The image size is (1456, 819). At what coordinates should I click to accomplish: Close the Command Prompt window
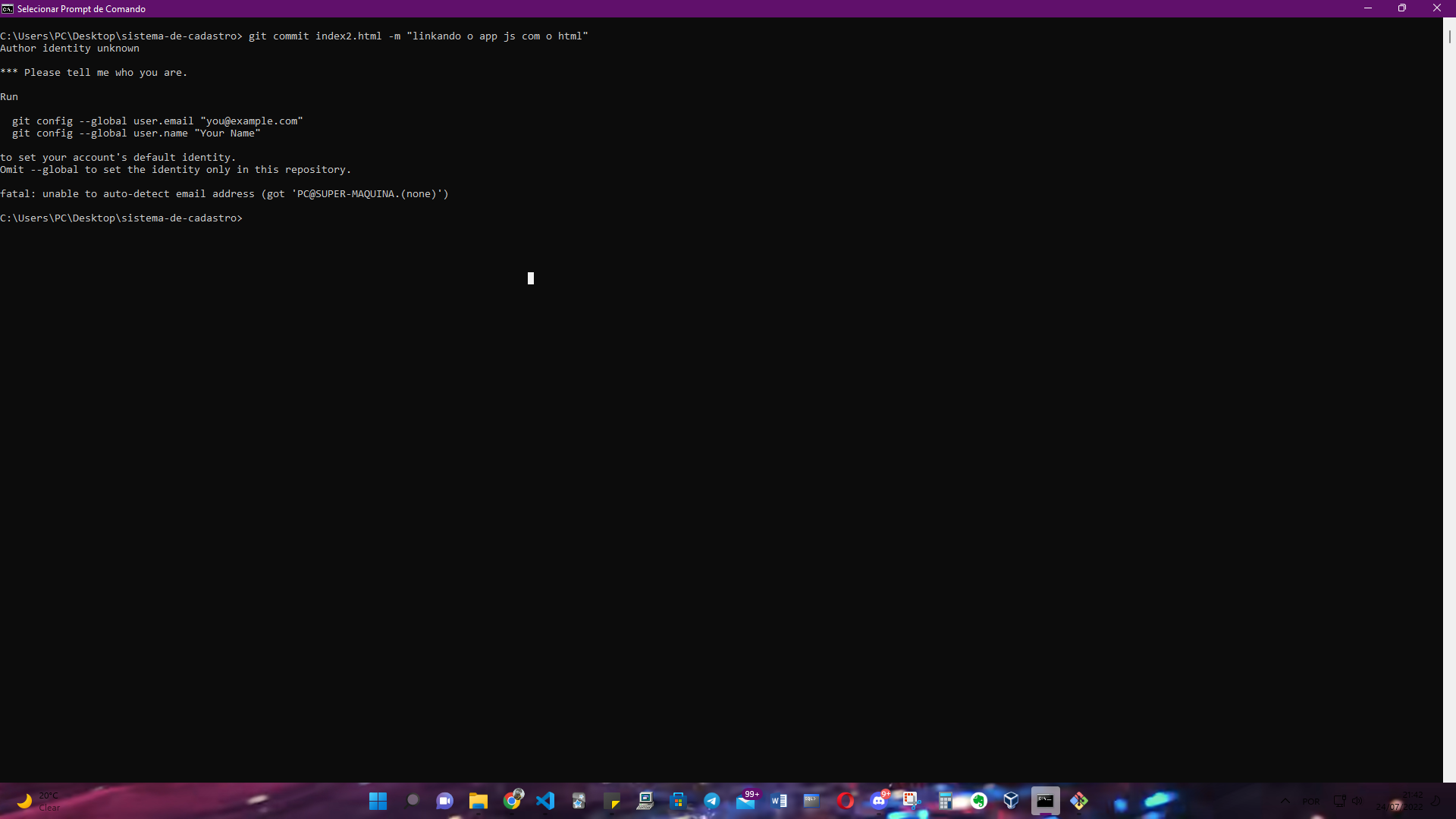(1437, 8)
